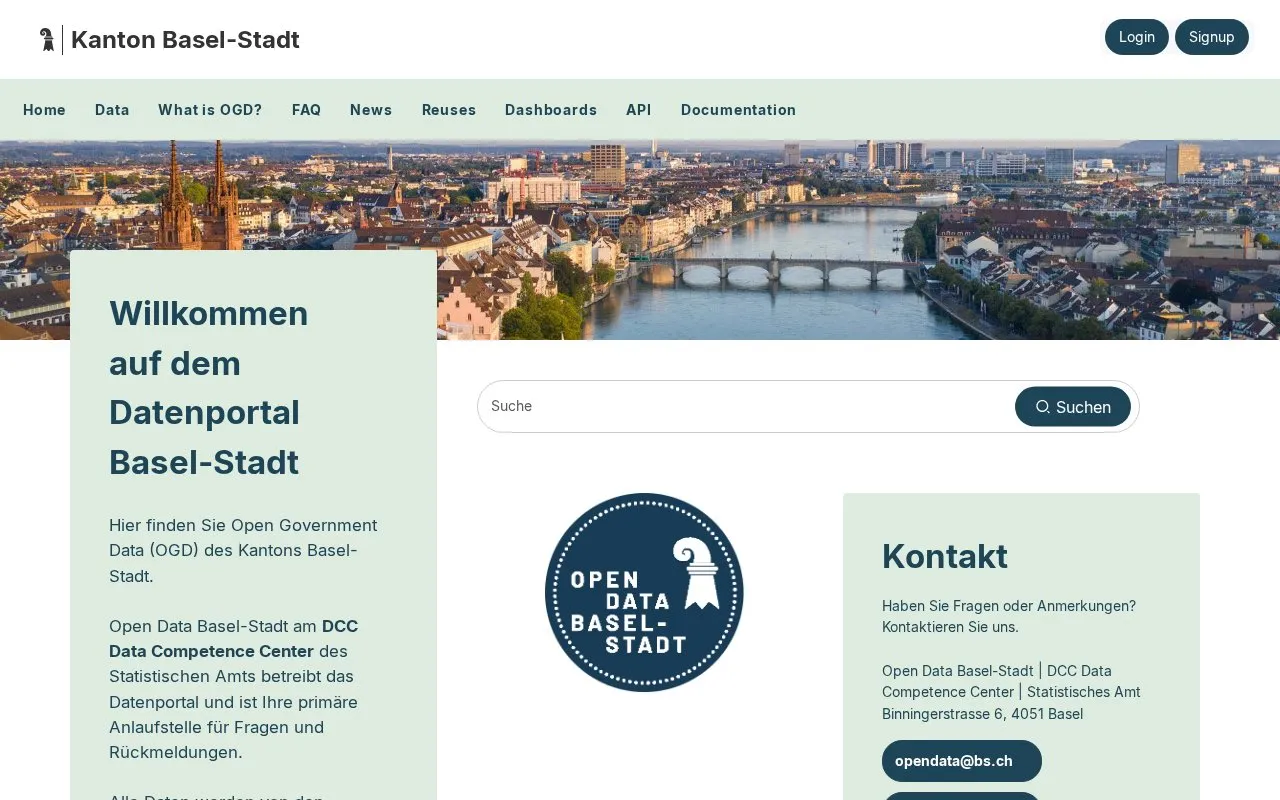The image size is (1280, 800).
Task: Click the text Haben Sie Fragen oder Anmerkungen?
Action: click(x=1009, y=606)
